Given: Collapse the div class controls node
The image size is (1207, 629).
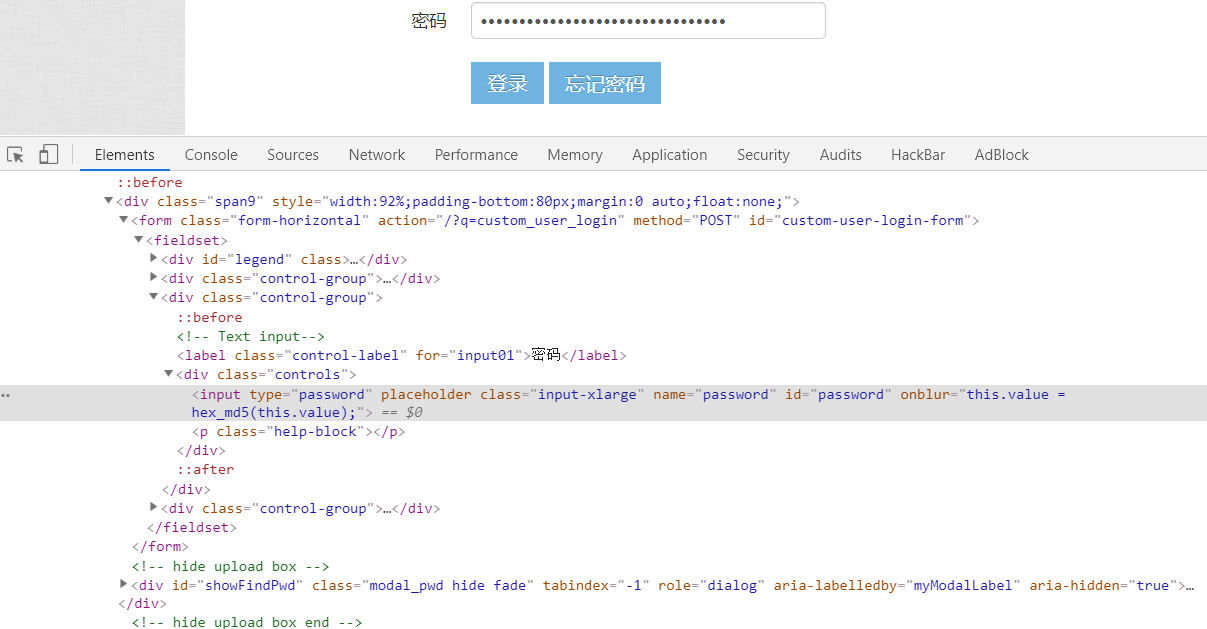Looking at the screenshot, I should pyautogui.click(x=169, y=374).
